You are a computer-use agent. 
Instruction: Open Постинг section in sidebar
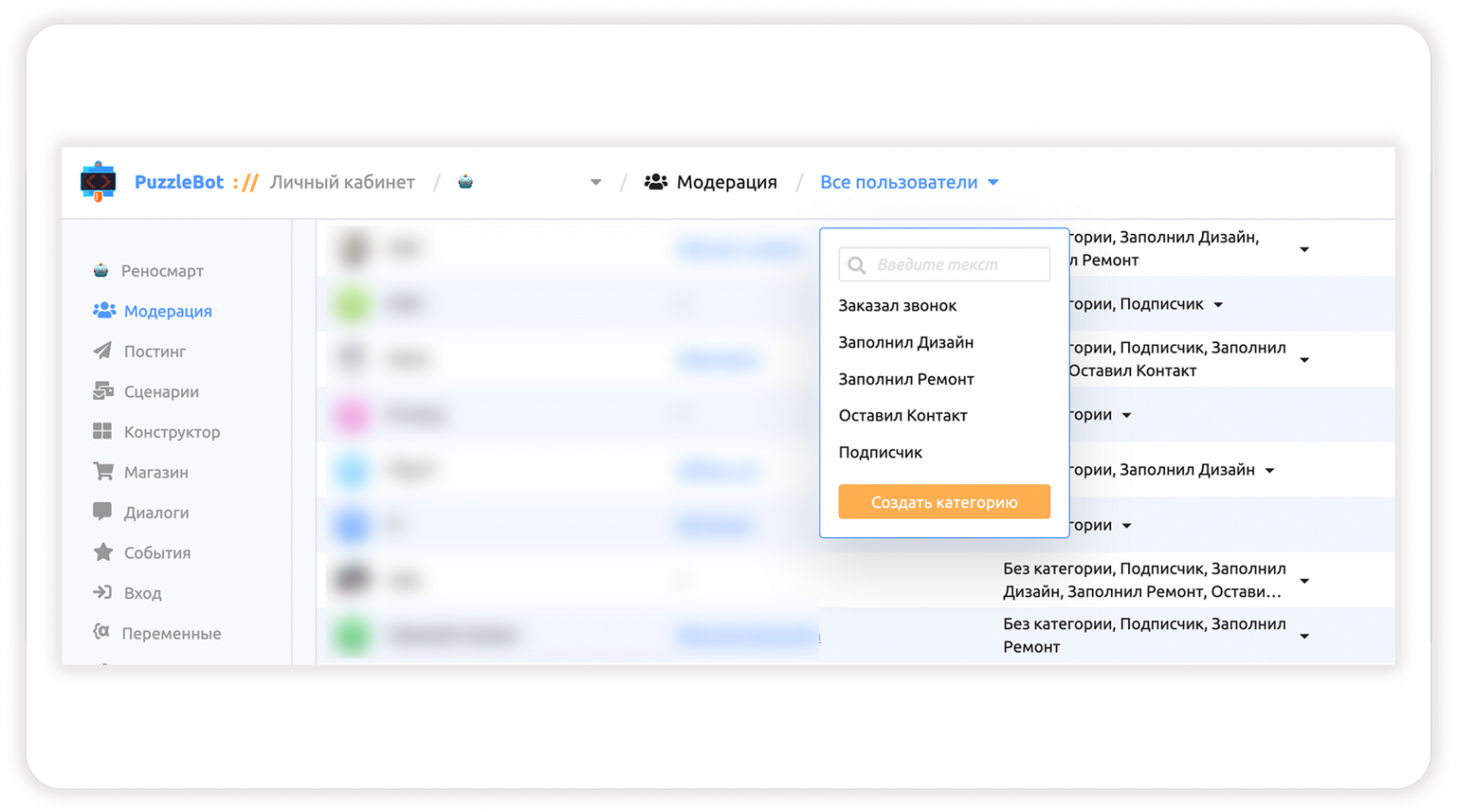(x=155, y=351)
